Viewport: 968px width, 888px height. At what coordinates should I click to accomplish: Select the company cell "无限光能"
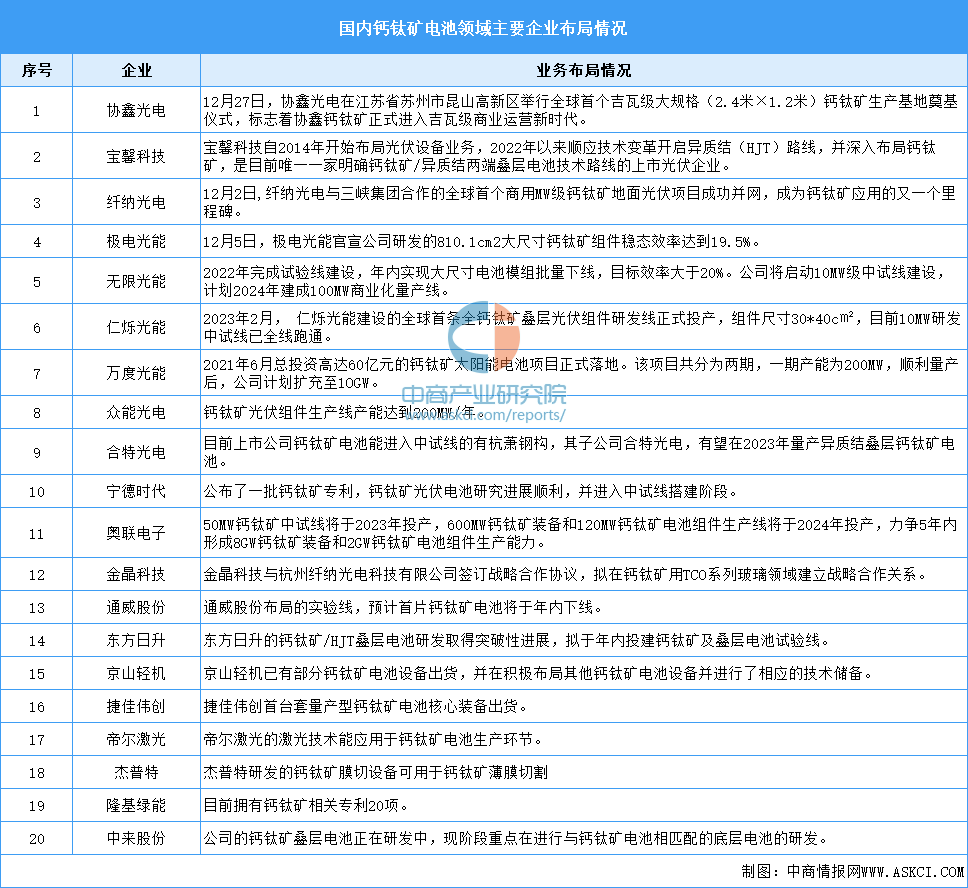[136, 282]
